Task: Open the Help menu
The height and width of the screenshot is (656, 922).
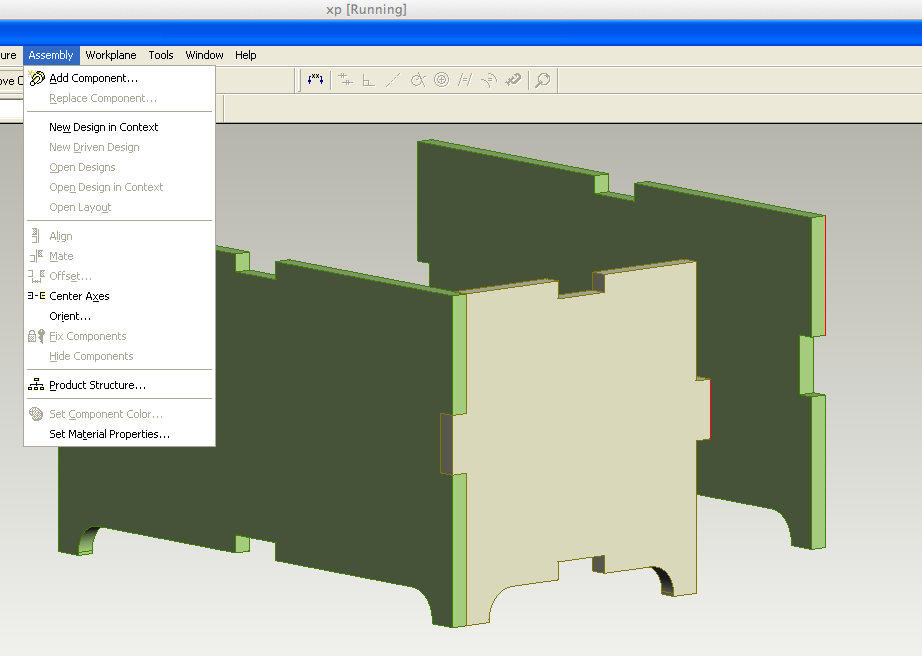Action: tap(246, 55)
